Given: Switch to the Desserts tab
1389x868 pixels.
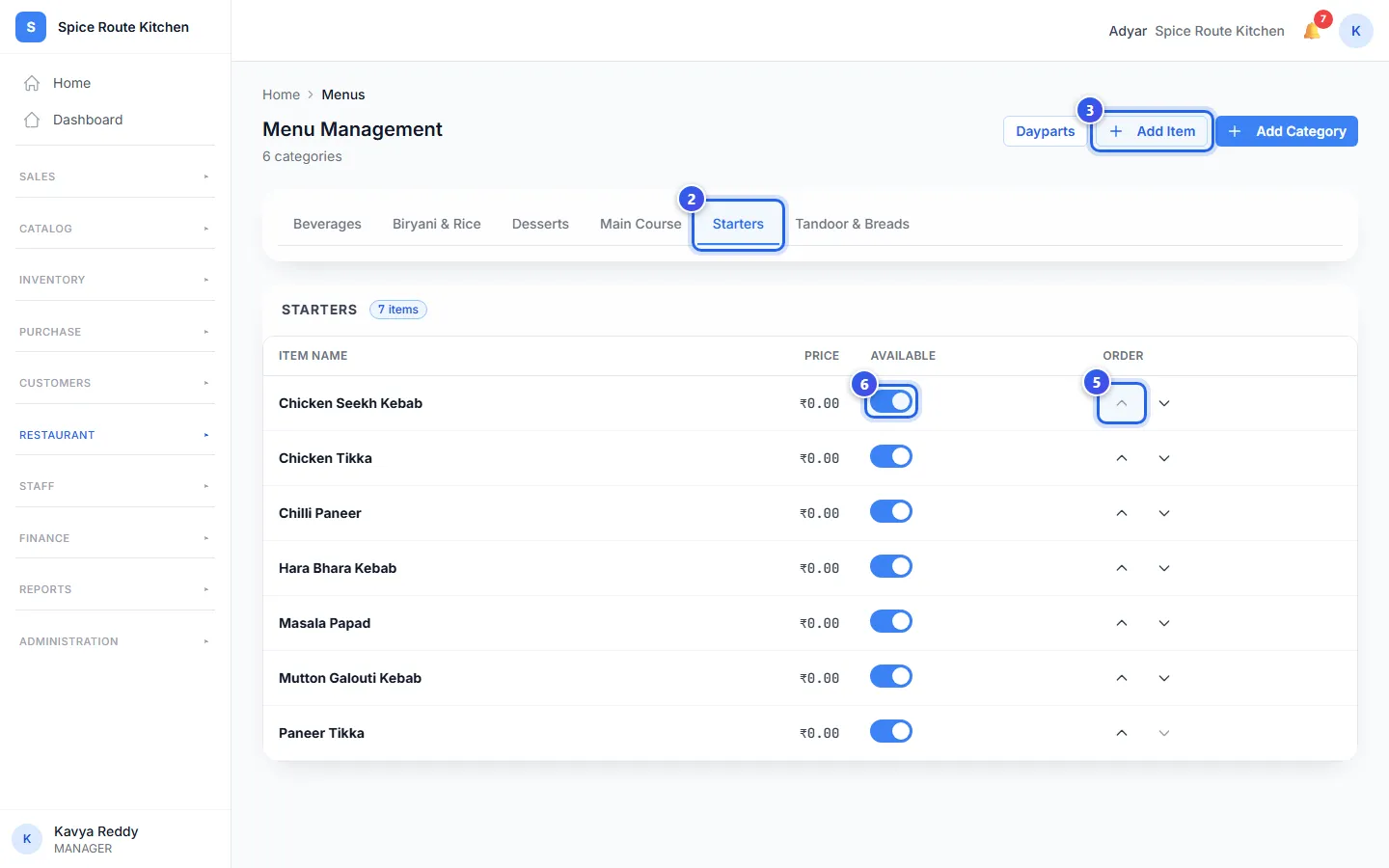Looking at the screenshot, I should (x=540, y=224).
